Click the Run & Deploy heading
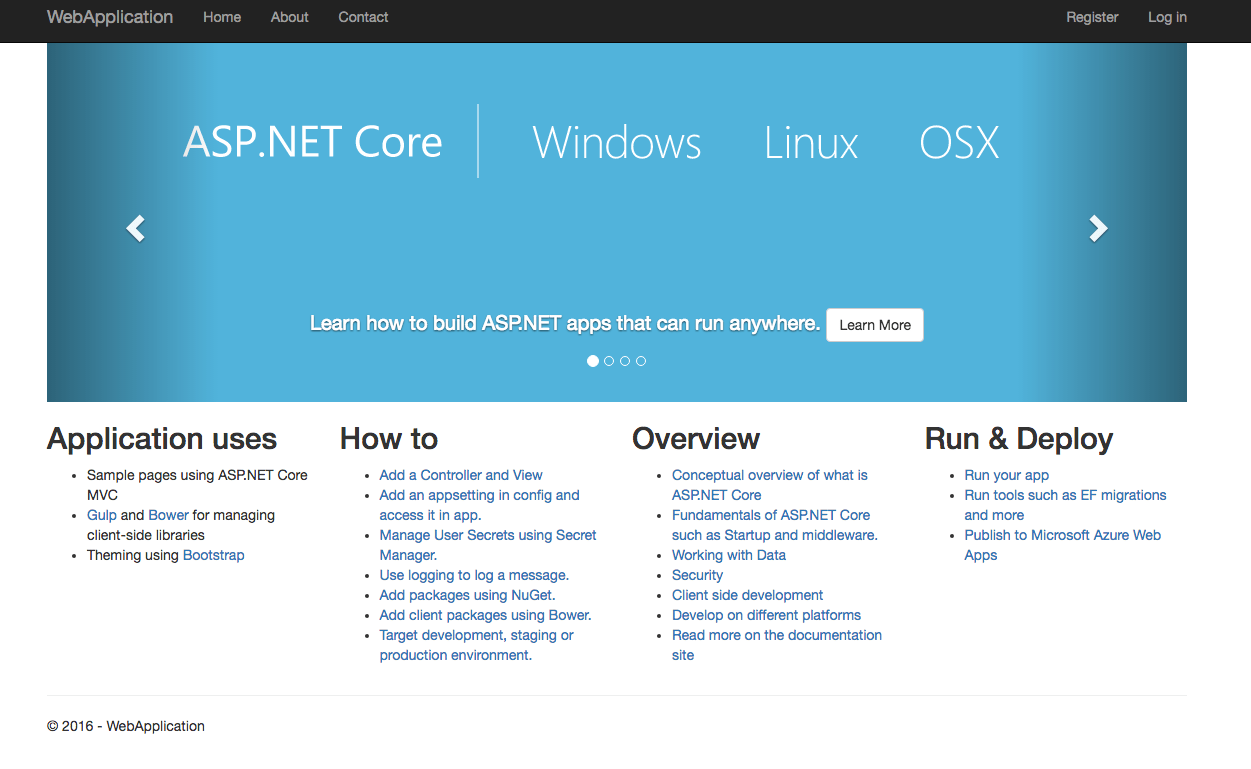Viewport: 1251px width, 769px height. 1019,439
